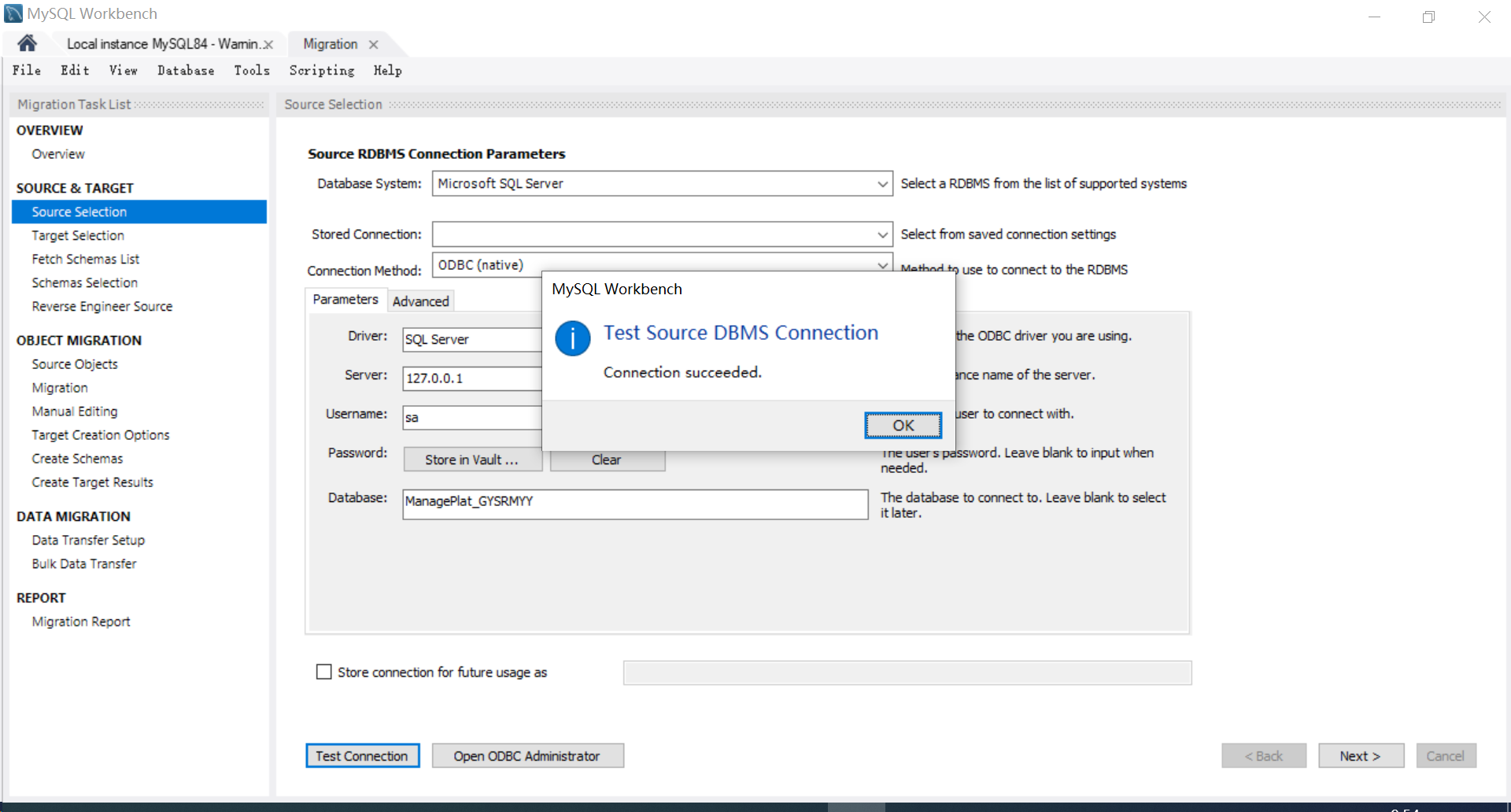Minimize the Workbench window
Viewport: 1511px width, 812px height.
pyautogui.click(x=1375, y=17)
